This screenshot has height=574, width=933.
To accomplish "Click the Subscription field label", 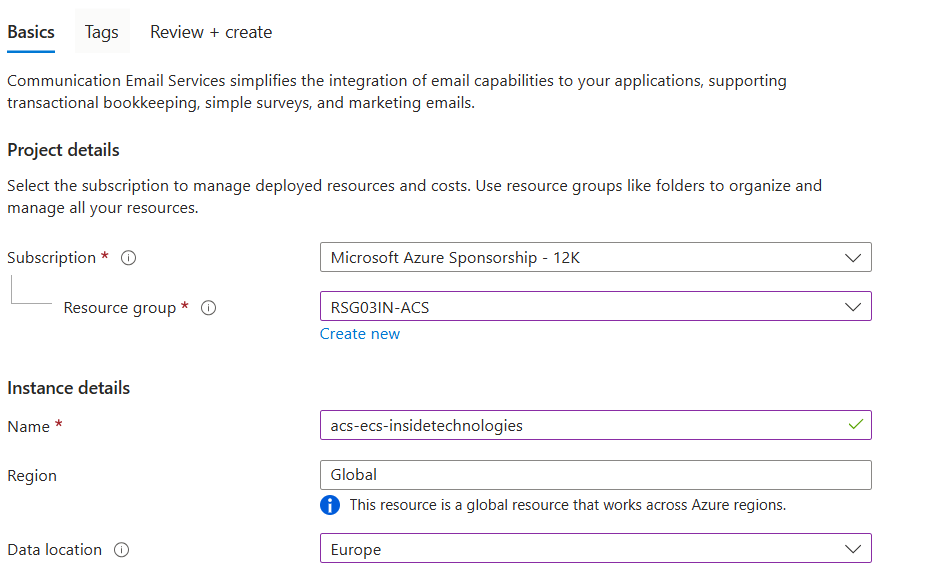I will [x=51, y=258].
